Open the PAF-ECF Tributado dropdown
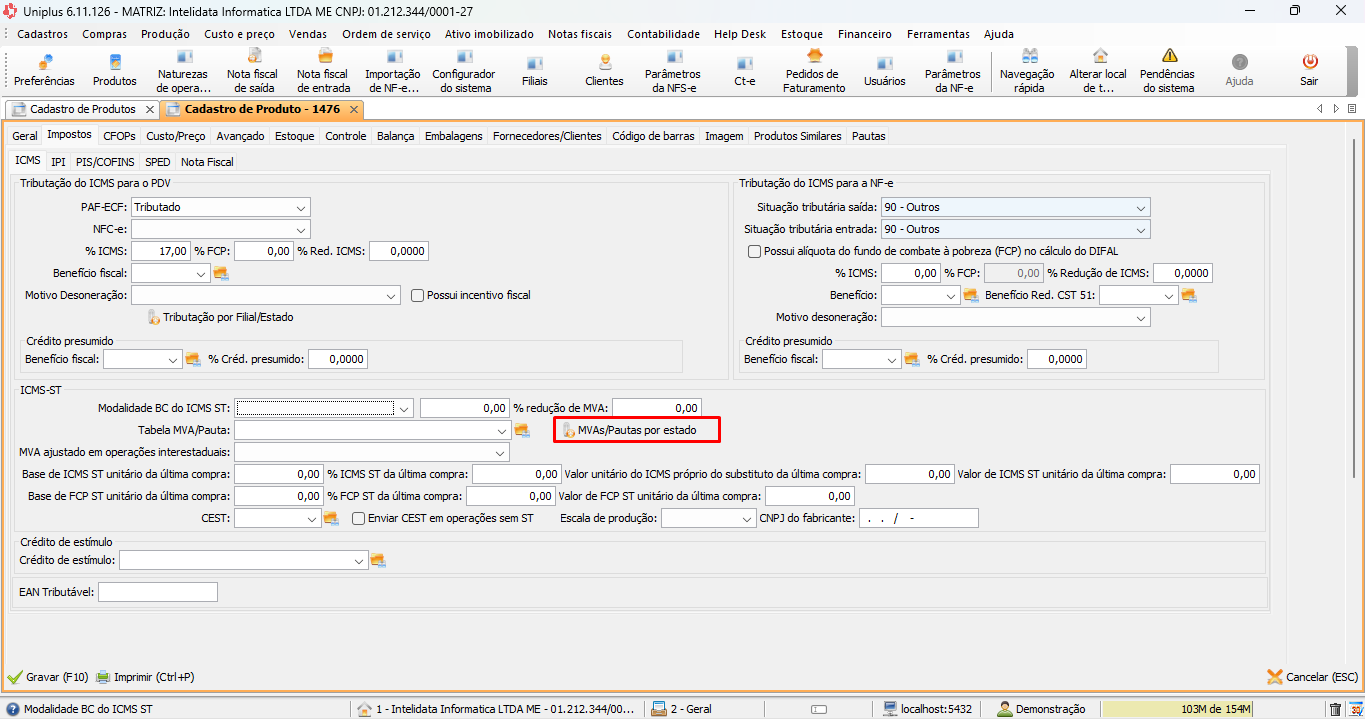 point(301,207)
